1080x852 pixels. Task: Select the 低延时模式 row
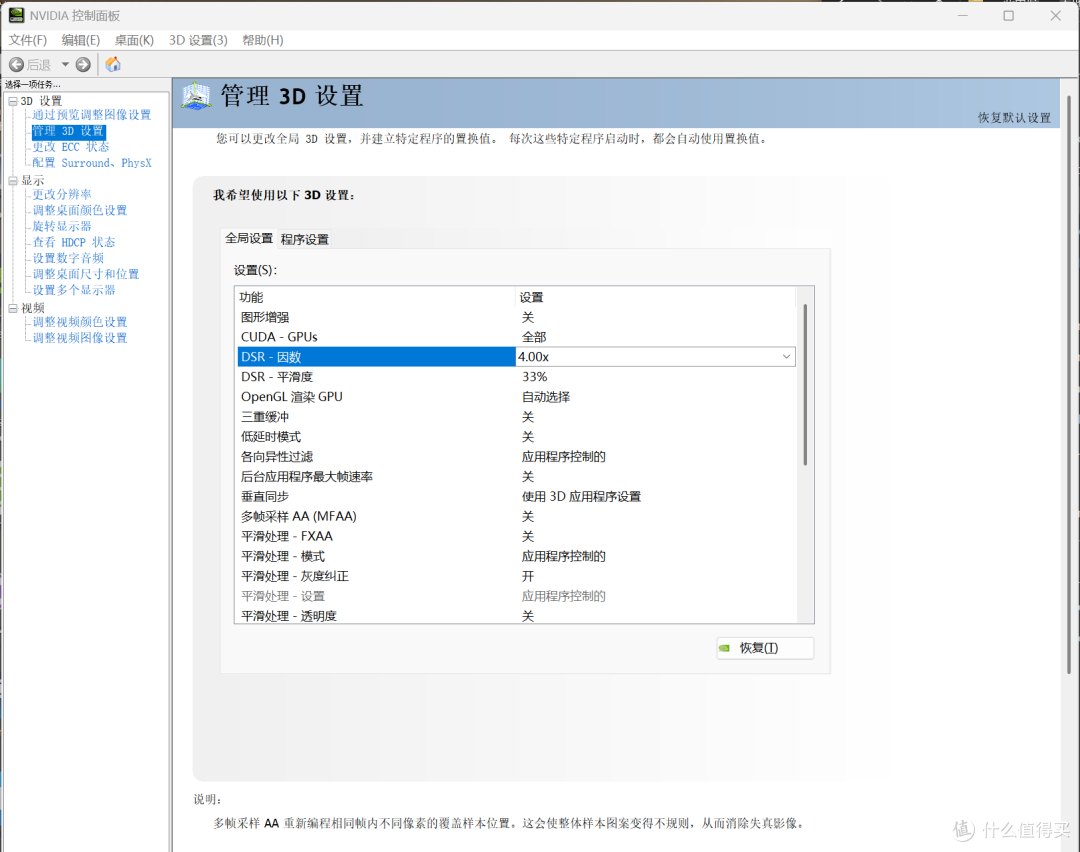tap(515, 437)
